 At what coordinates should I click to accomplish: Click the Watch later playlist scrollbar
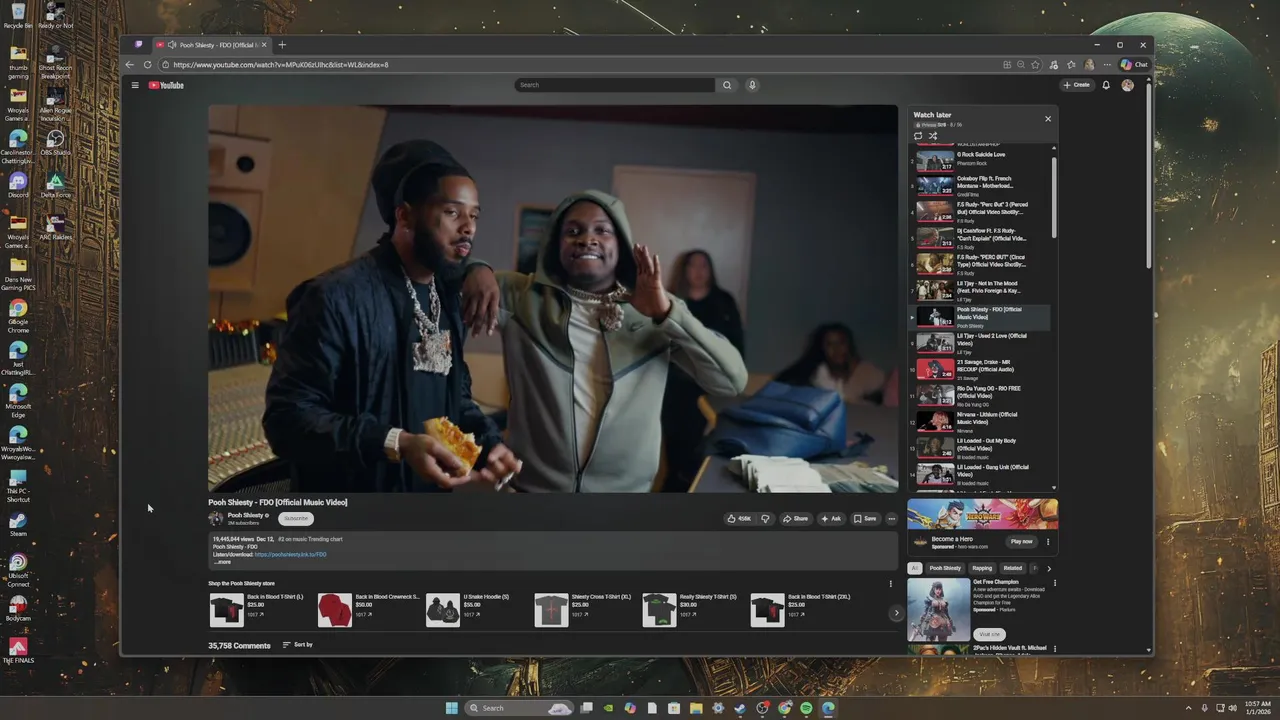(x=1054, y=196)
